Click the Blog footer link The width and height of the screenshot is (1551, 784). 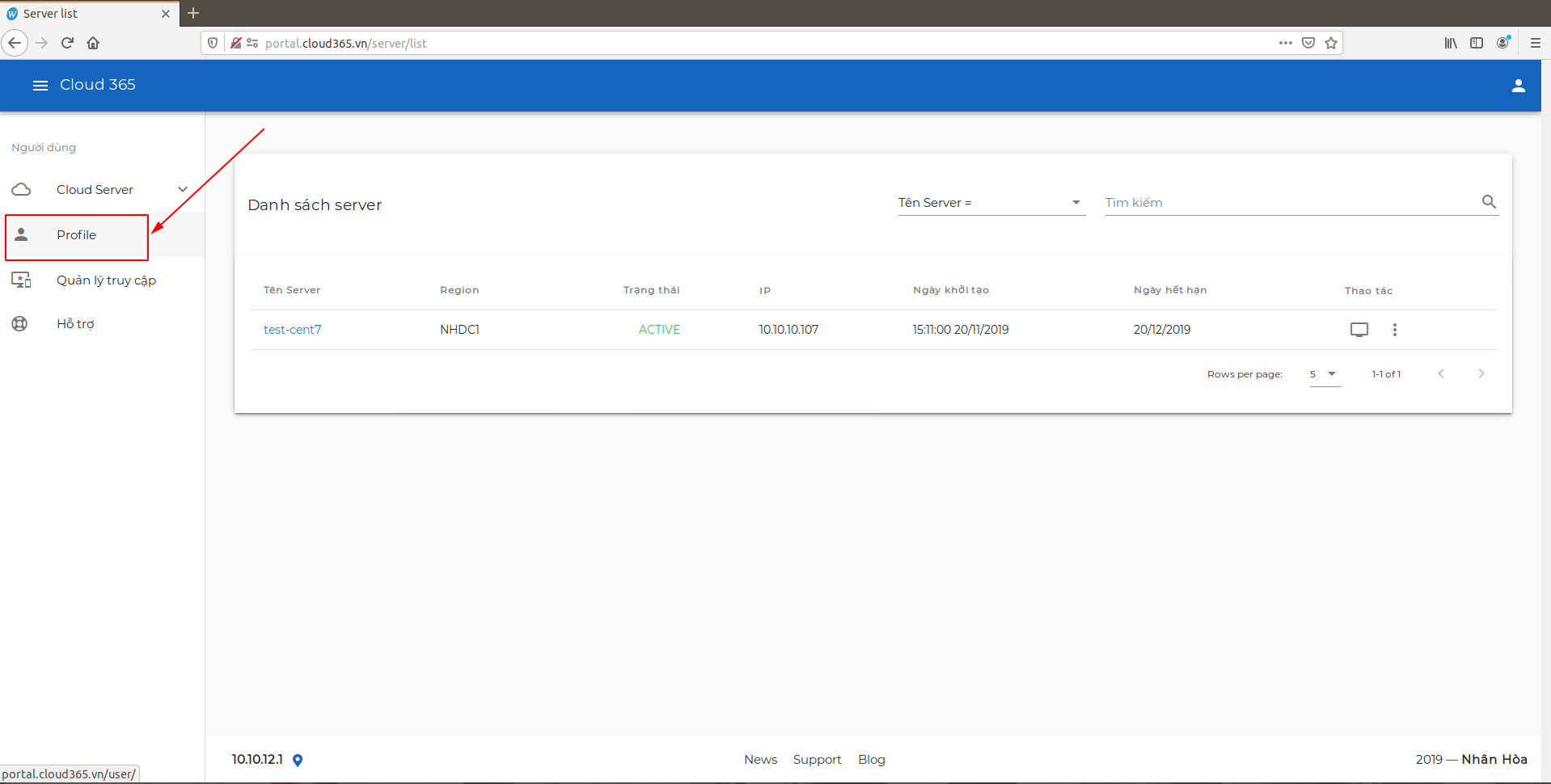click(872, 760)
